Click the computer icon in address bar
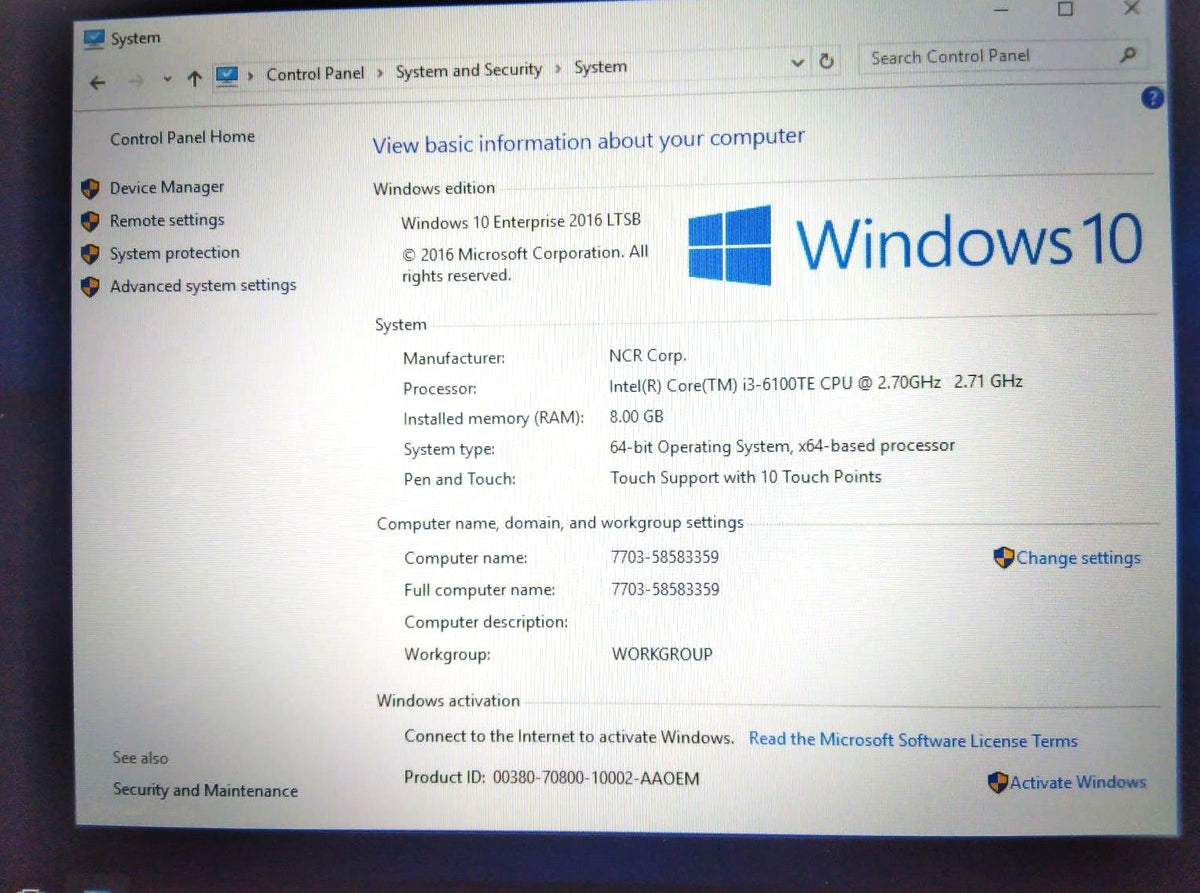This screenshot has width=1200, height=893. (227, 76)
